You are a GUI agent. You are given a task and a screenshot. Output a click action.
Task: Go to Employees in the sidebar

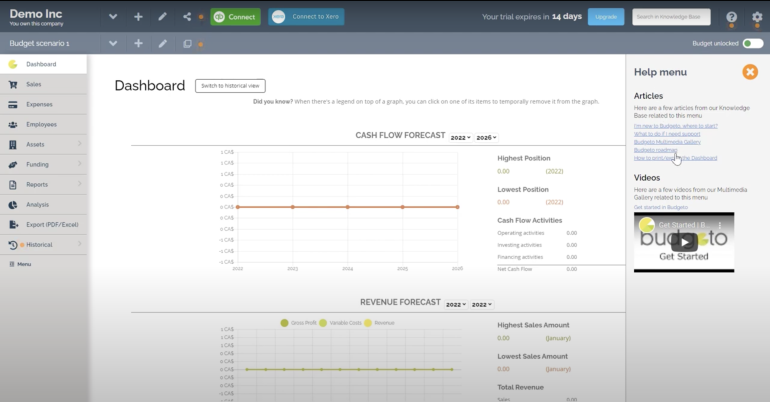(x=43, y=124)
